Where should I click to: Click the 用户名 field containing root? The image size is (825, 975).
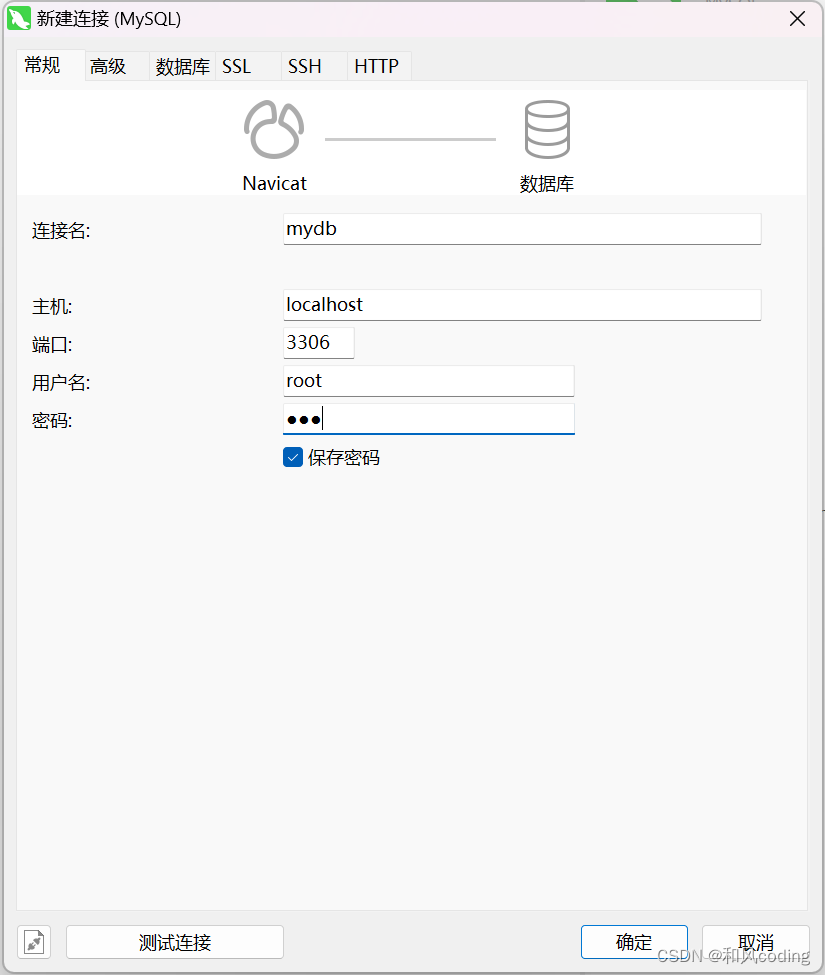coord(428,381)
